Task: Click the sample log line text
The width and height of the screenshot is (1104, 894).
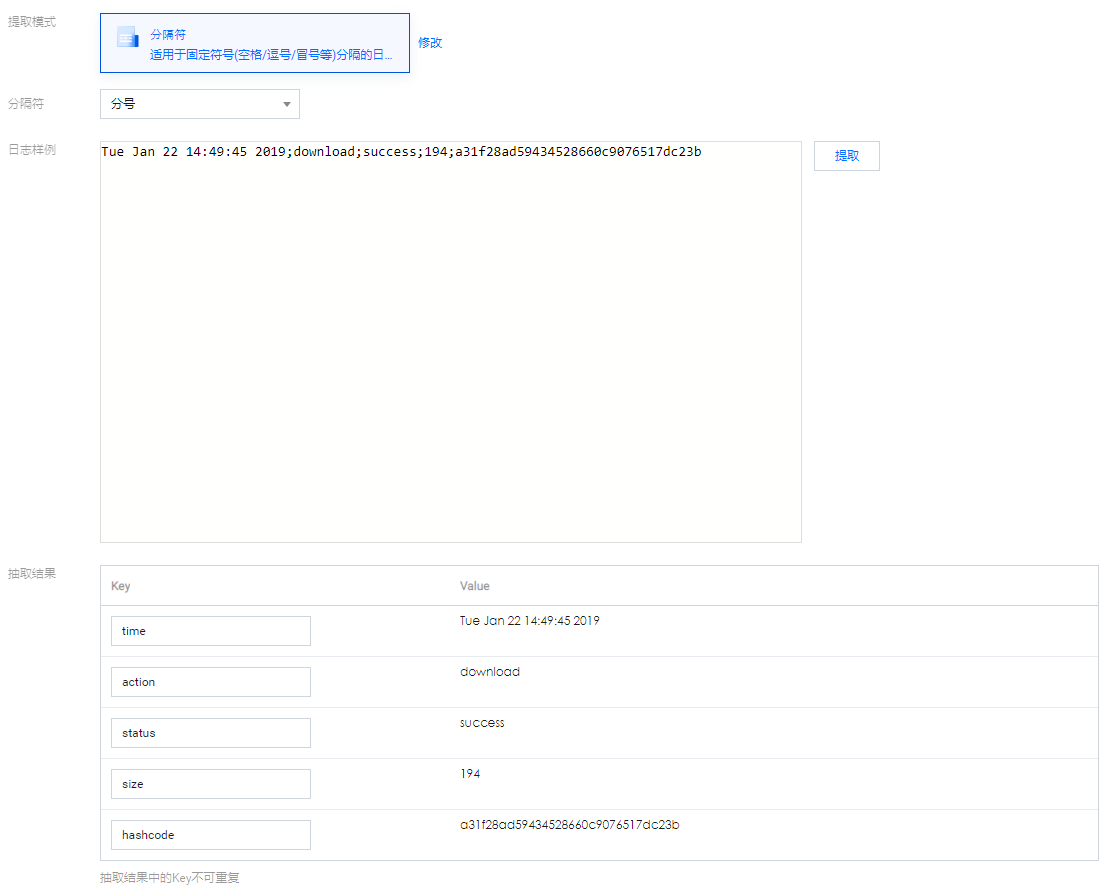Action: (x=401, y=152)
